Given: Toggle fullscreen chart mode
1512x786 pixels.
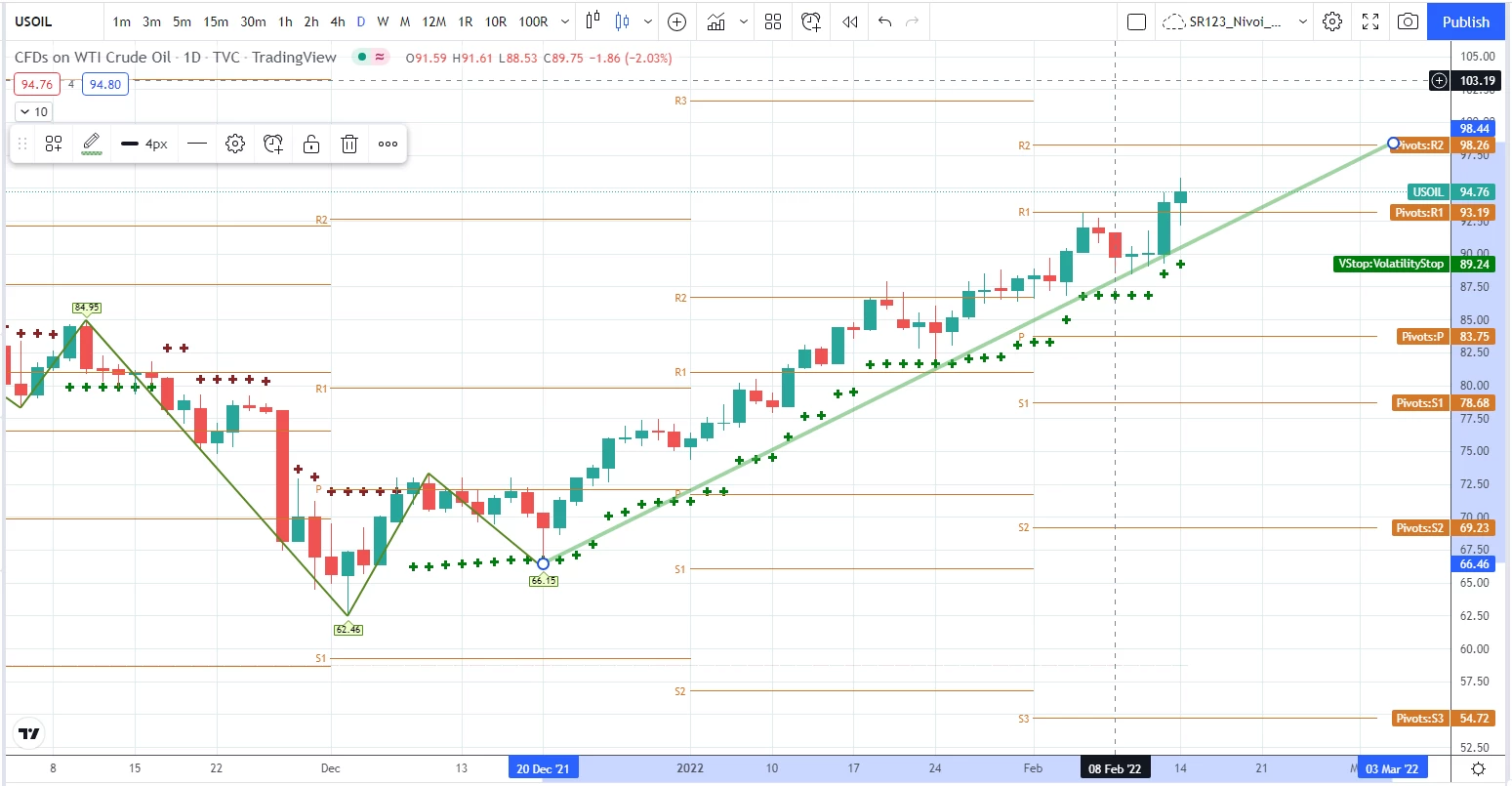Looking at the screenshot, I should click(x=1369, y=21).
